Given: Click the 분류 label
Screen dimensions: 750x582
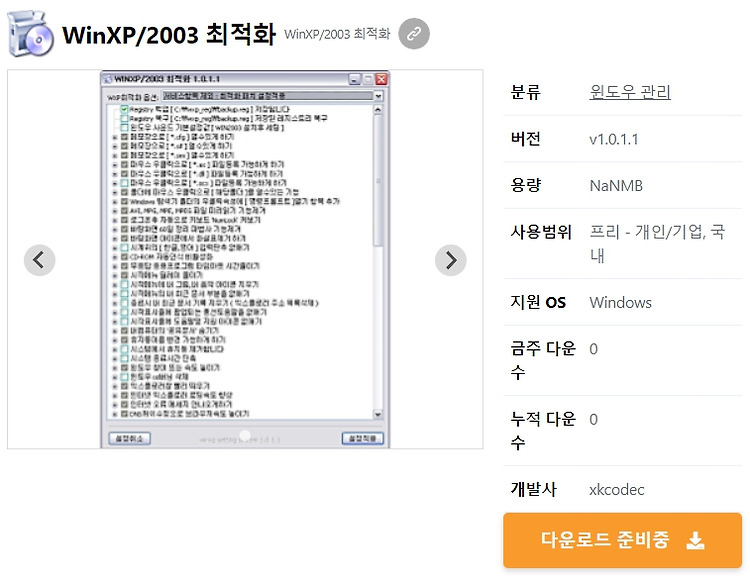Looking at the screenshot, I should [x=526, y=92].
